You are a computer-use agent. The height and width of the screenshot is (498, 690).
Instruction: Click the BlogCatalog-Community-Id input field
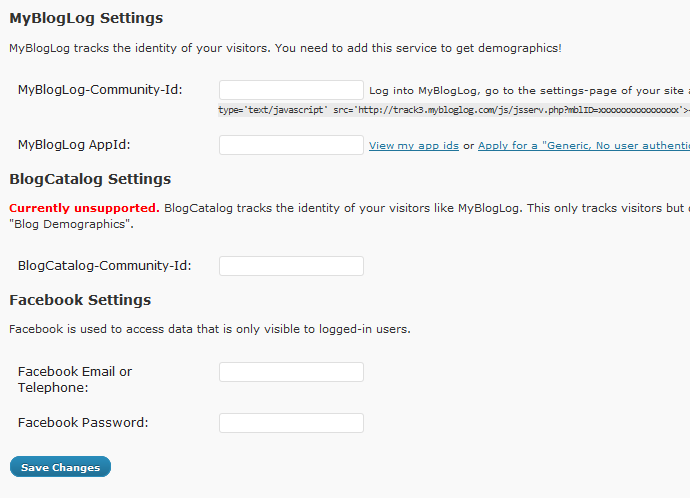point(291,266)
